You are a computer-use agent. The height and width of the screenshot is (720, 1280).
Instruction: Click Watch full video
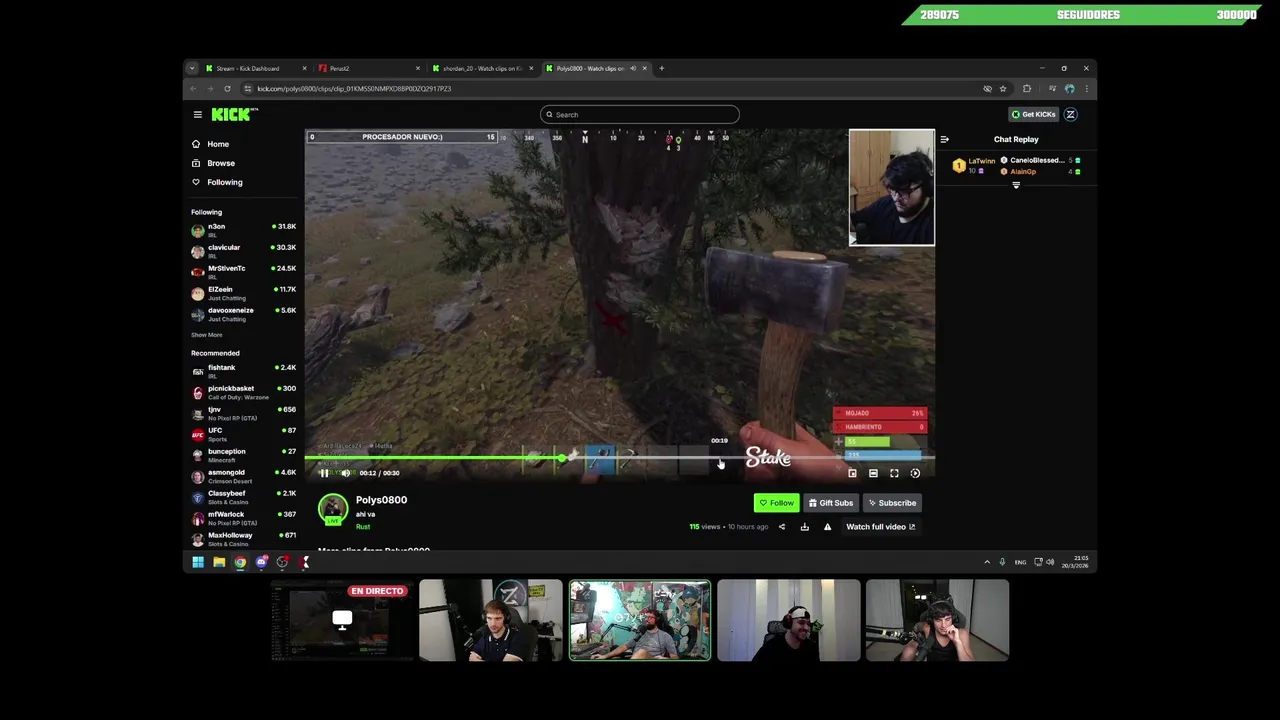[x=880, y=527]
